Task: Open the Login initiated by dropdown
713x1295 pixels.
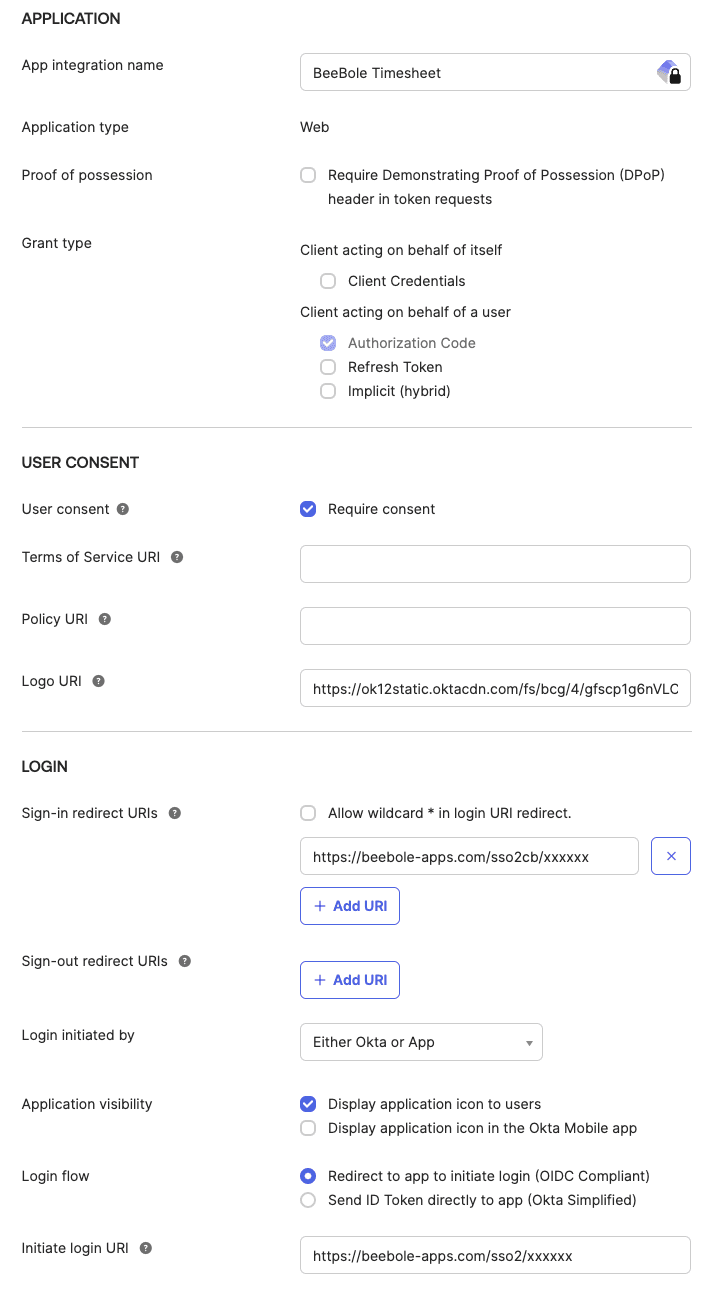Action: (421, 1041)
